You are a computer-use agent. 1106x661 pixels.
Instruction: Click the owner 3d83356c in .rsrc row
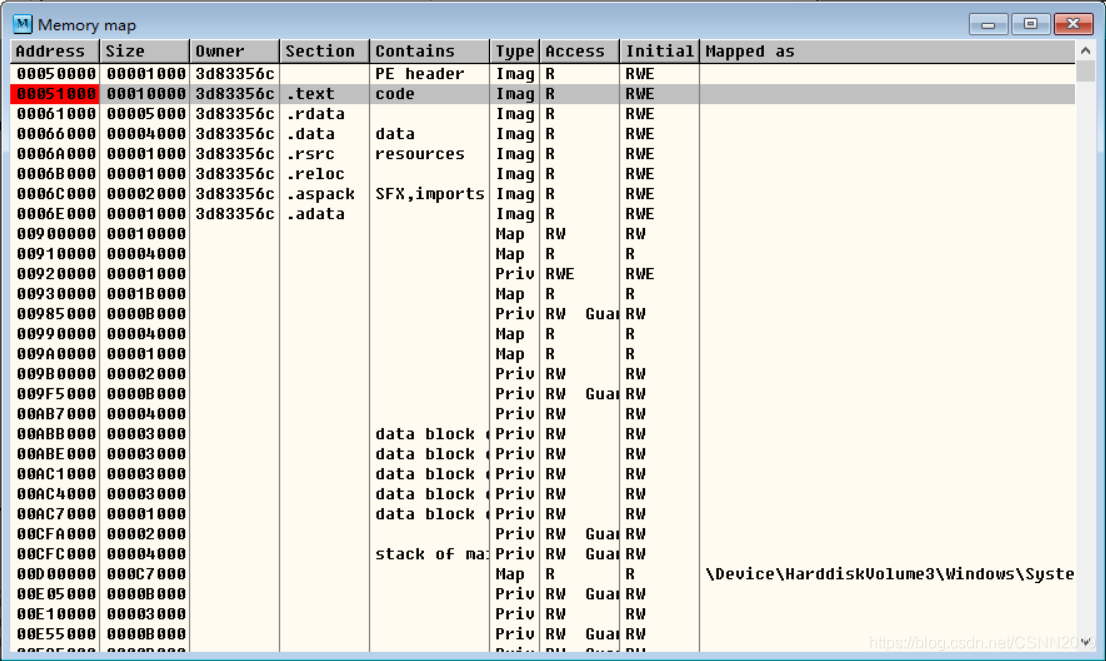click(x=234, y=154)
